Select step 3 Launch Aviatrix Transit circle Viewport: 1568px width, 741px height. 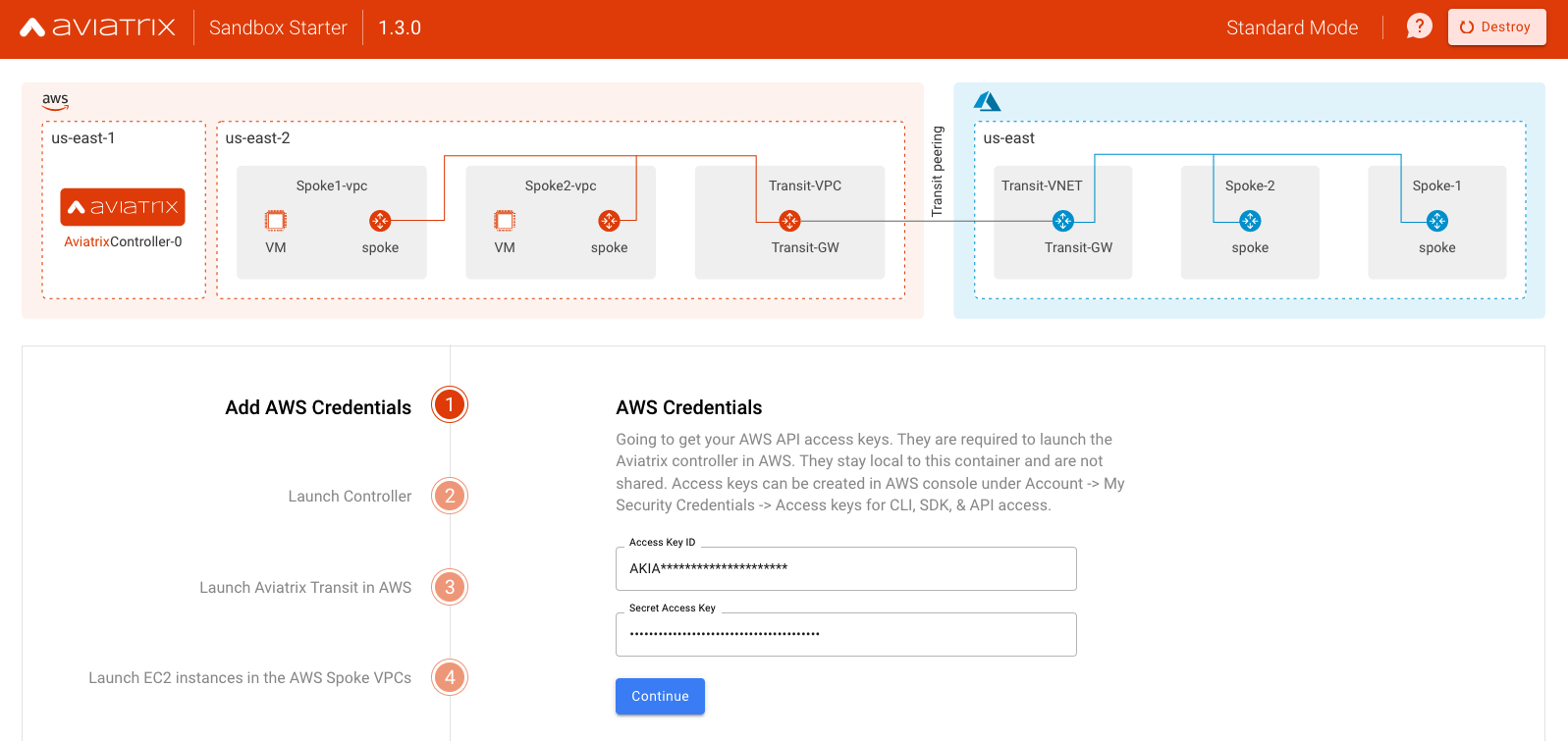click(x=450, y=587)
